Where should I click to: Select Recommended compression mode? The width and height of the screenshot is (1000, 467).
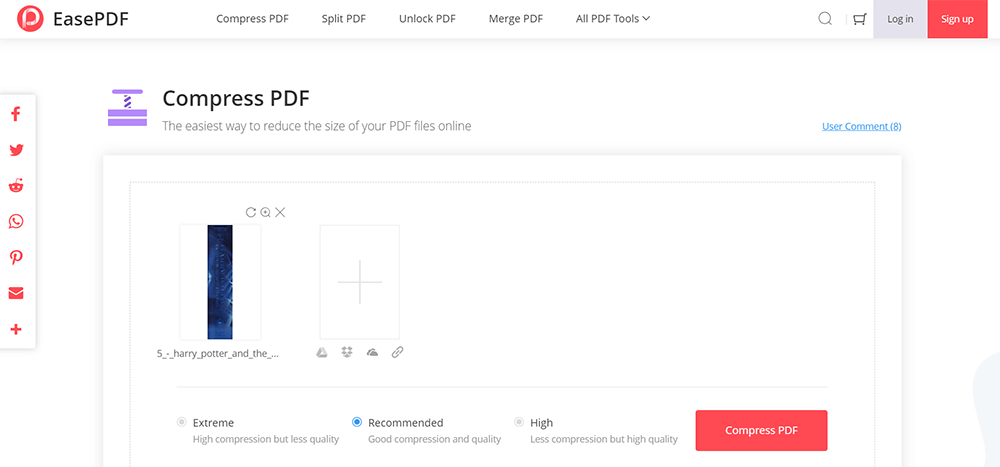point(357,422)
